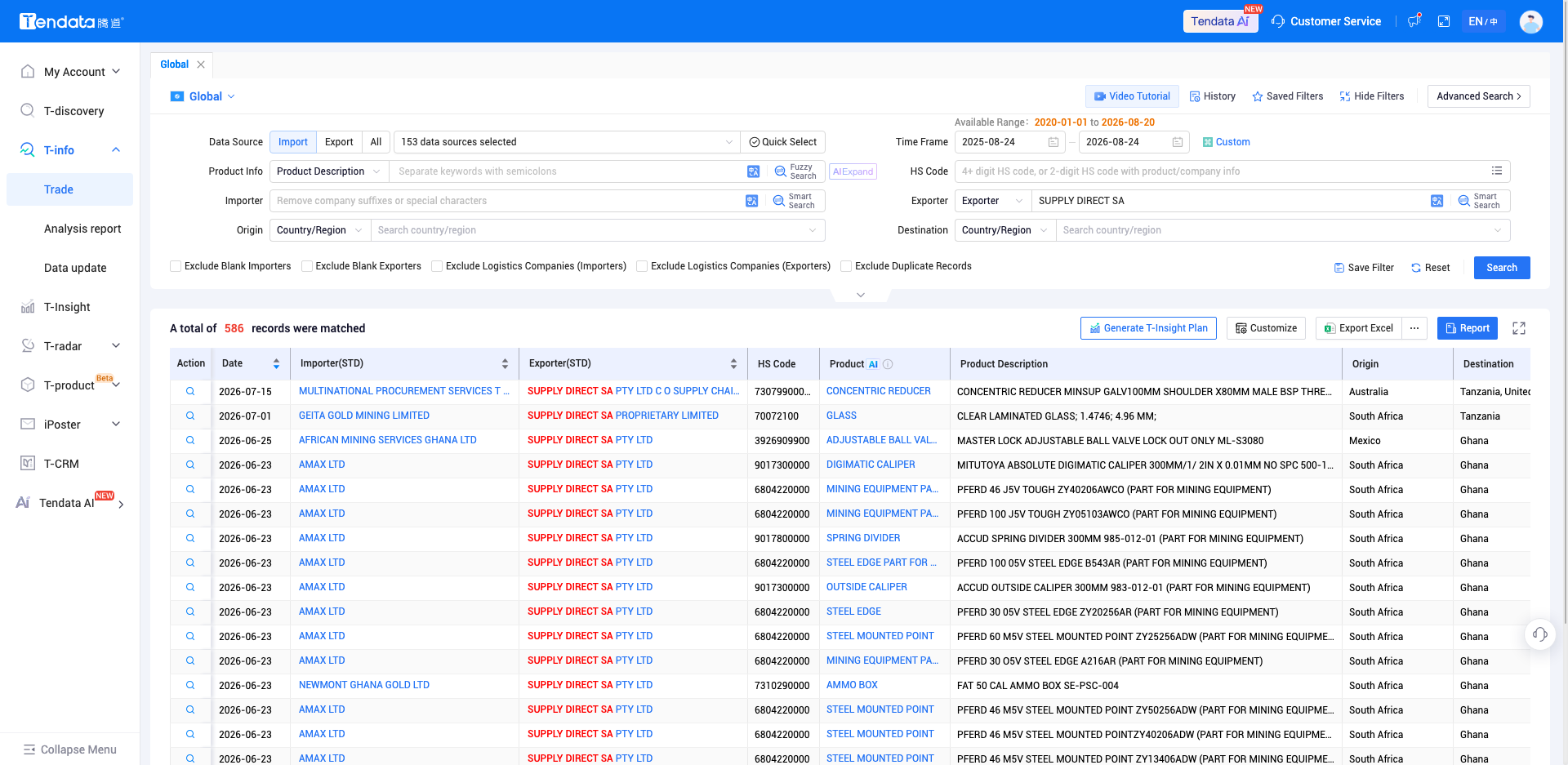Open the notifications megaphone icon

(1414, 21)
